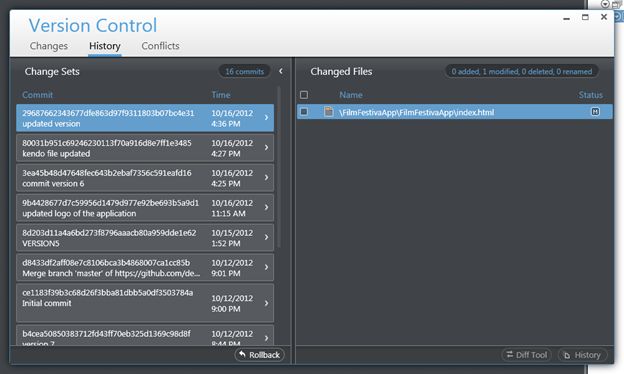Select the 'commit version 6' commit
The height and width of the screenshot is (374, 624).
[145, 177]
